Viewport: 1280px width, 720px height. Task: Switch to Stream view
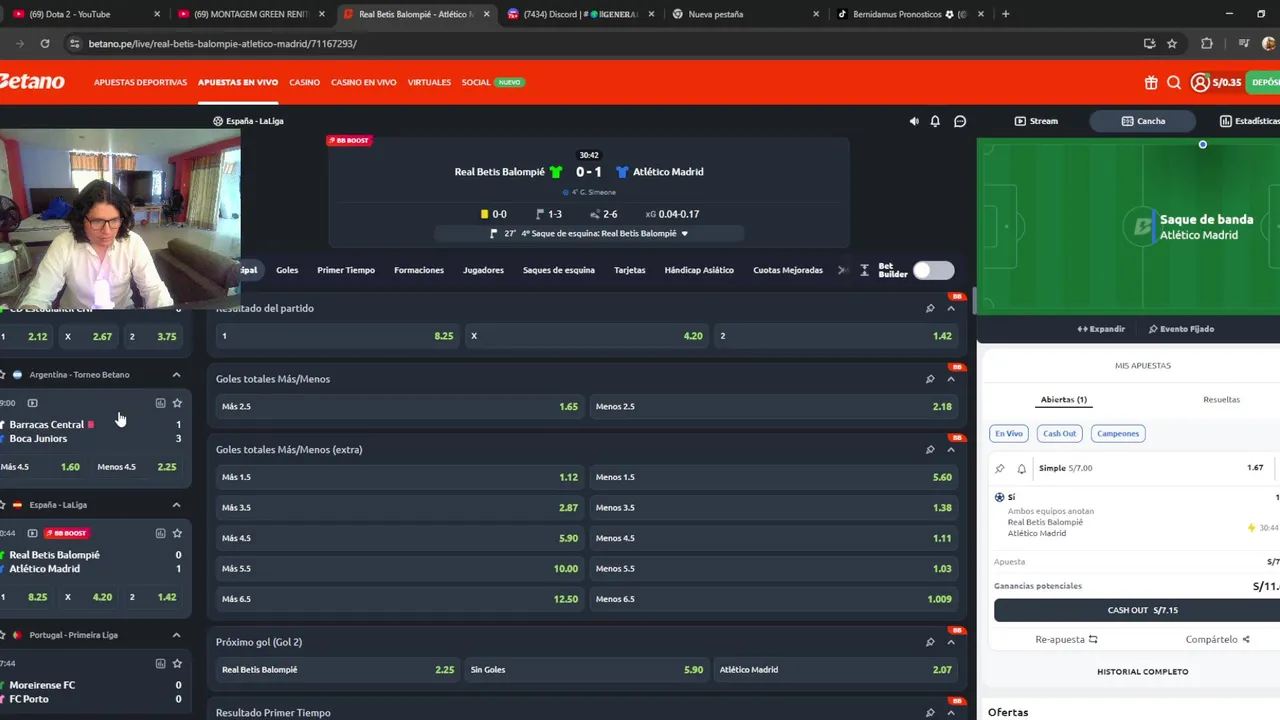[x=1036, y=121]
